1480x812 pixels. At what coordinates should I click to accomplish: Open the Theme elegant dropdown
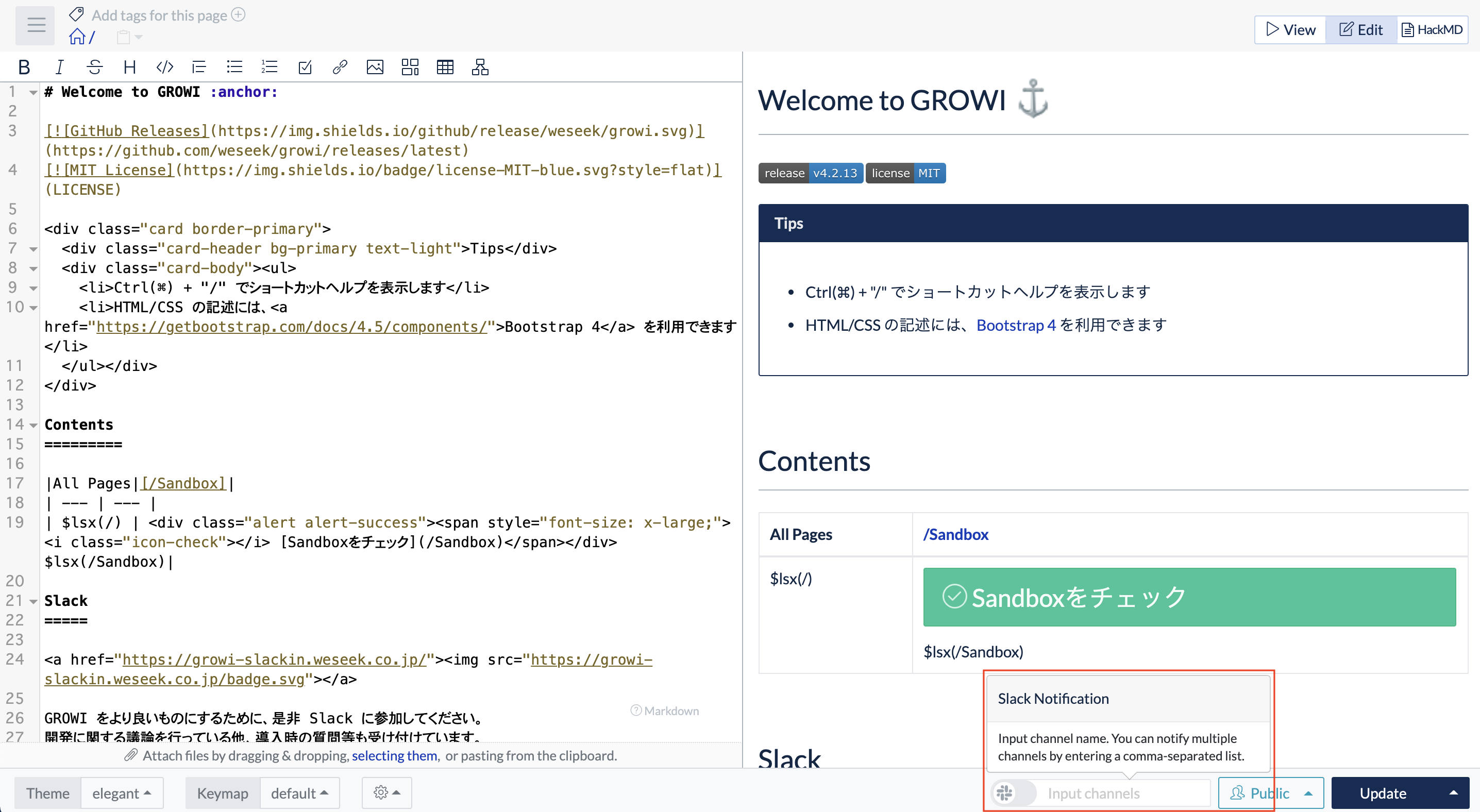coord(122,793)
